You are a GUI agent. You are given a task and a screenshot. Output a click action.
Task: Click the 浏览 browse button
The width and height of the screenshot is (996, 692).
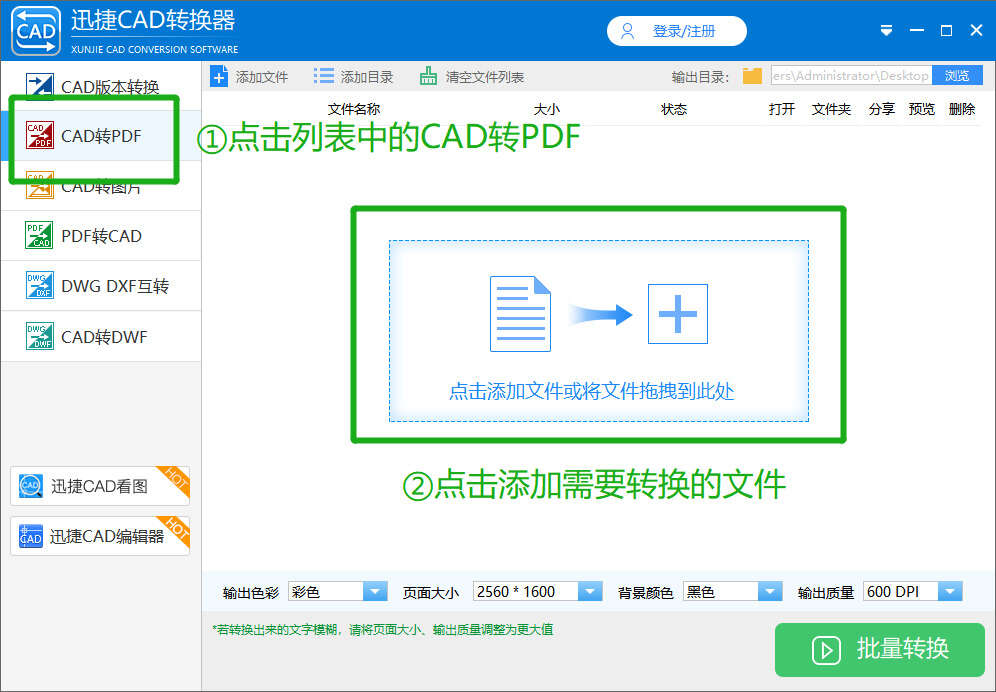pyautogui.click(x=957, y=76)
